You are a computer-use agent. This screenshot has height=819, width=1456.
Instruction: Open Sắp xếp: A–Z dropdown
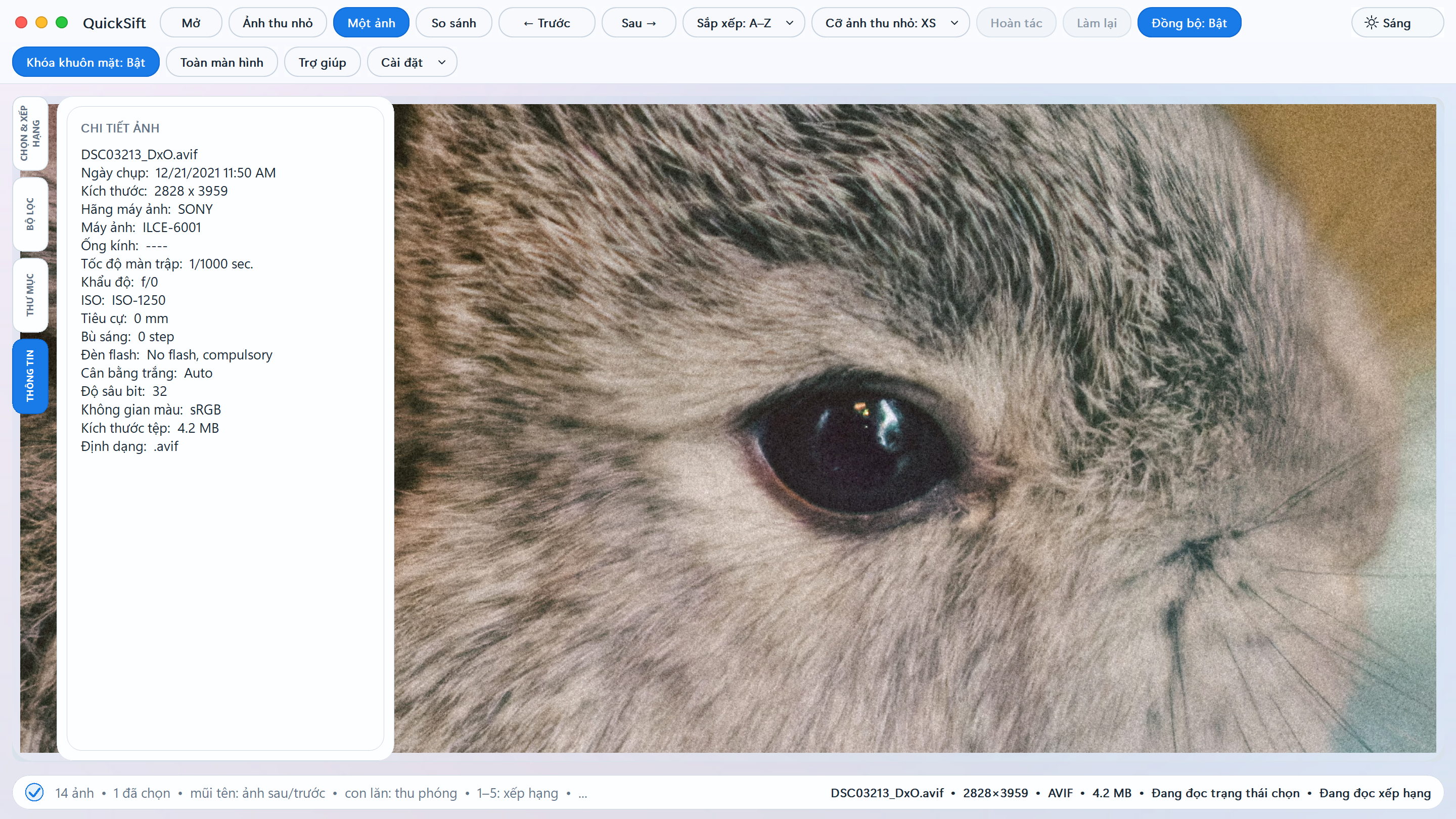pyautogui.click(x=744, y=23)
